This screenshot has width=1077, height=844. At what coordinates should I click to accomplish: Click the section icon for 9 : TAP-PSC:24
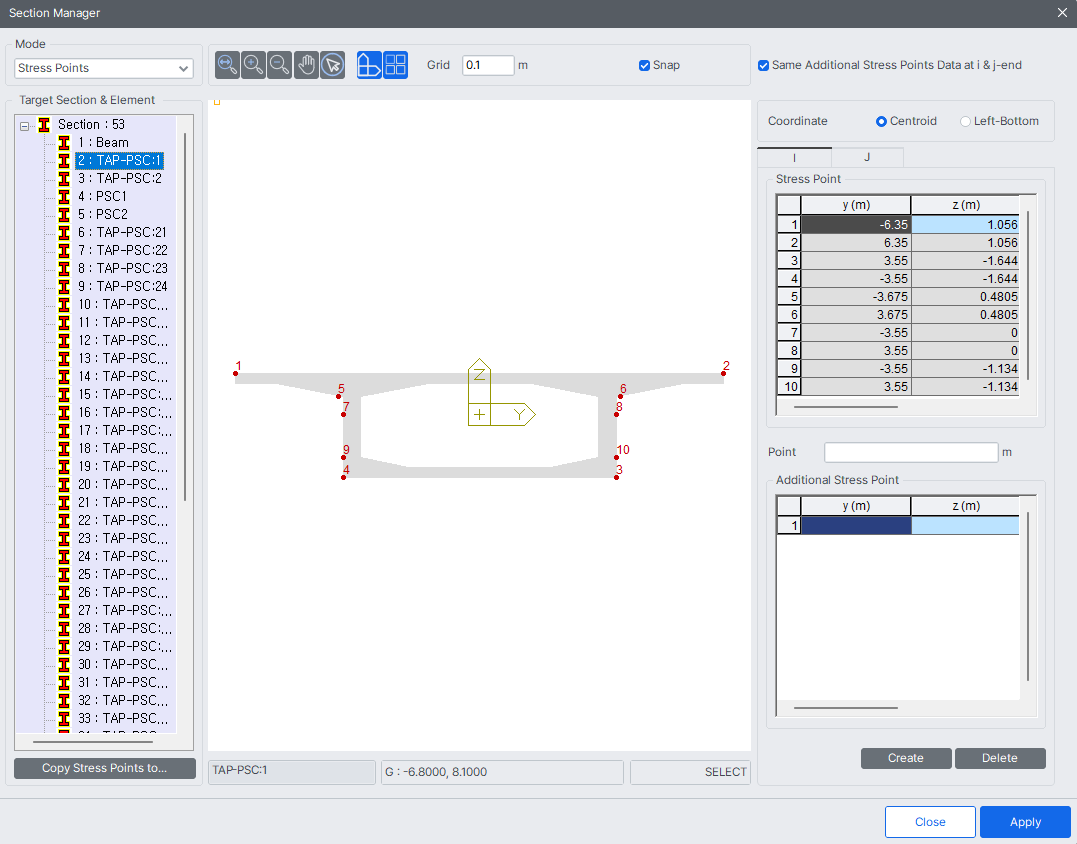[64, 286]
